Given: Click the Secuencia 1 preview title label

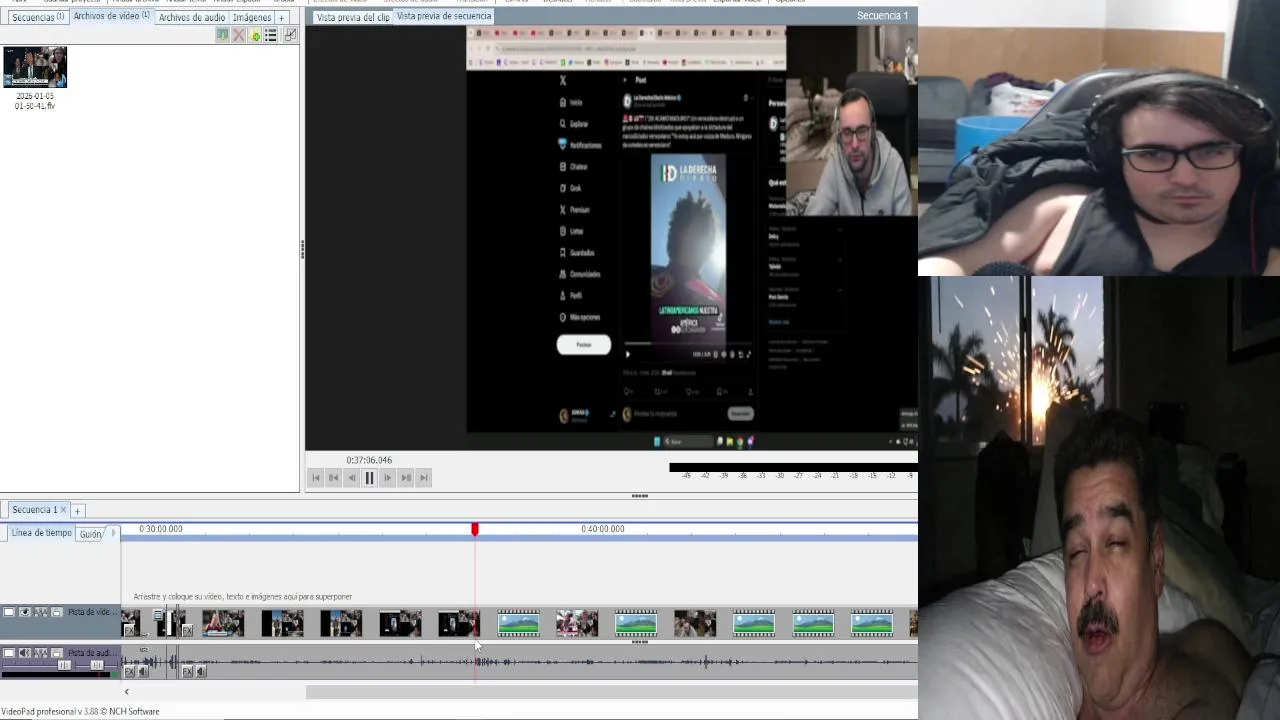Looking at the screenshot, I should pyautogui.click(x=882, y=15).
